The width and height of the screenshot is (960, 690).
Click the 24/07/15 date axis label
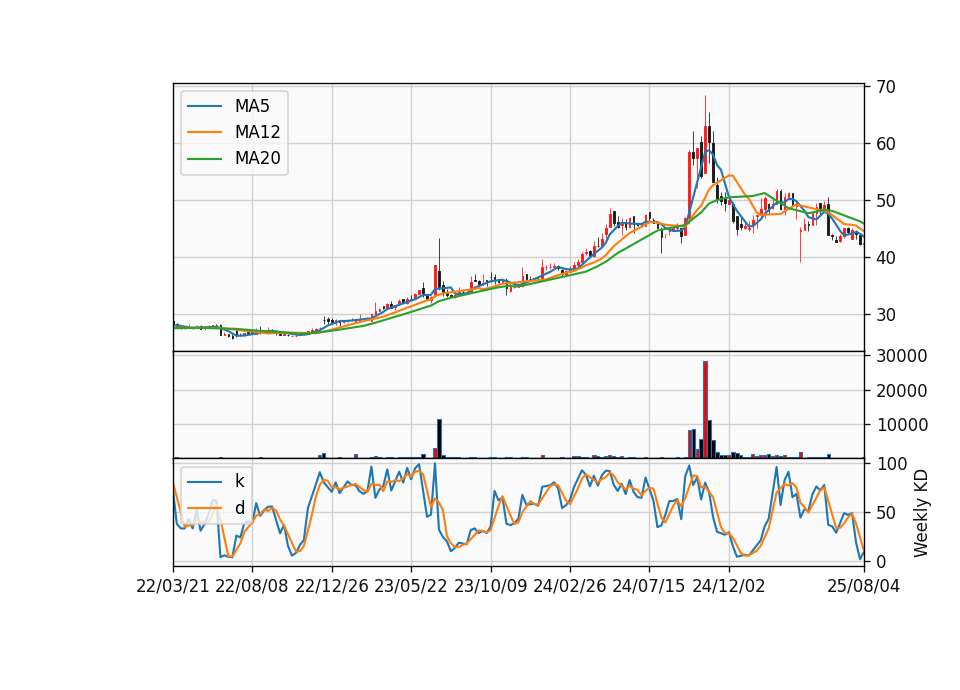pos(649,587)
